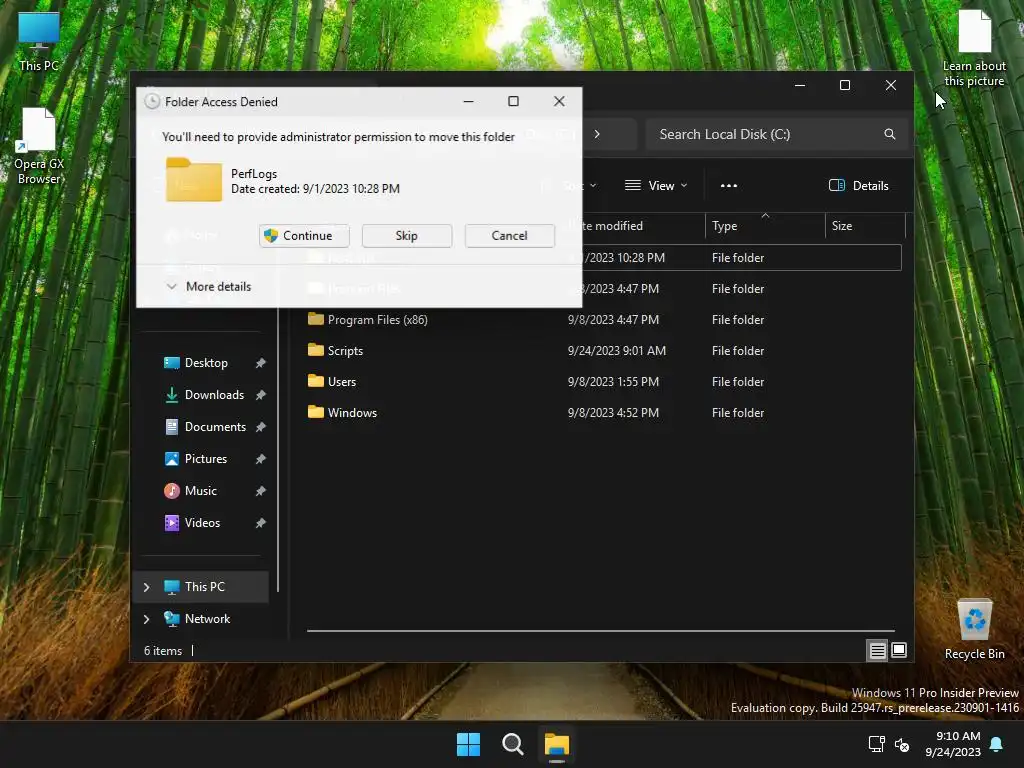Open Desktop in the navigation pane

pyautogui.click(x=206, y=363)
